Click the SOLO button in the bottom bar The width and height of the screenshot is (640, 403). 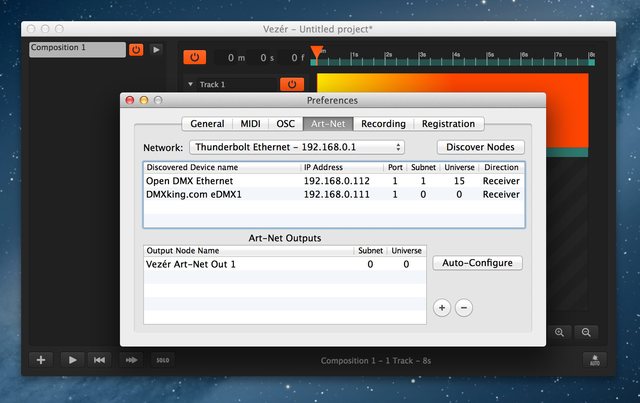(160, 360)
